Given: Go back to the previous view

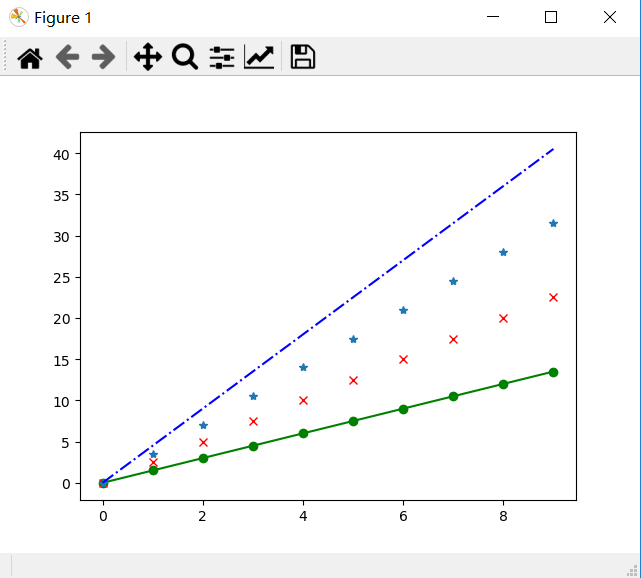Looking at the screenshot, I should pos(67,57).
